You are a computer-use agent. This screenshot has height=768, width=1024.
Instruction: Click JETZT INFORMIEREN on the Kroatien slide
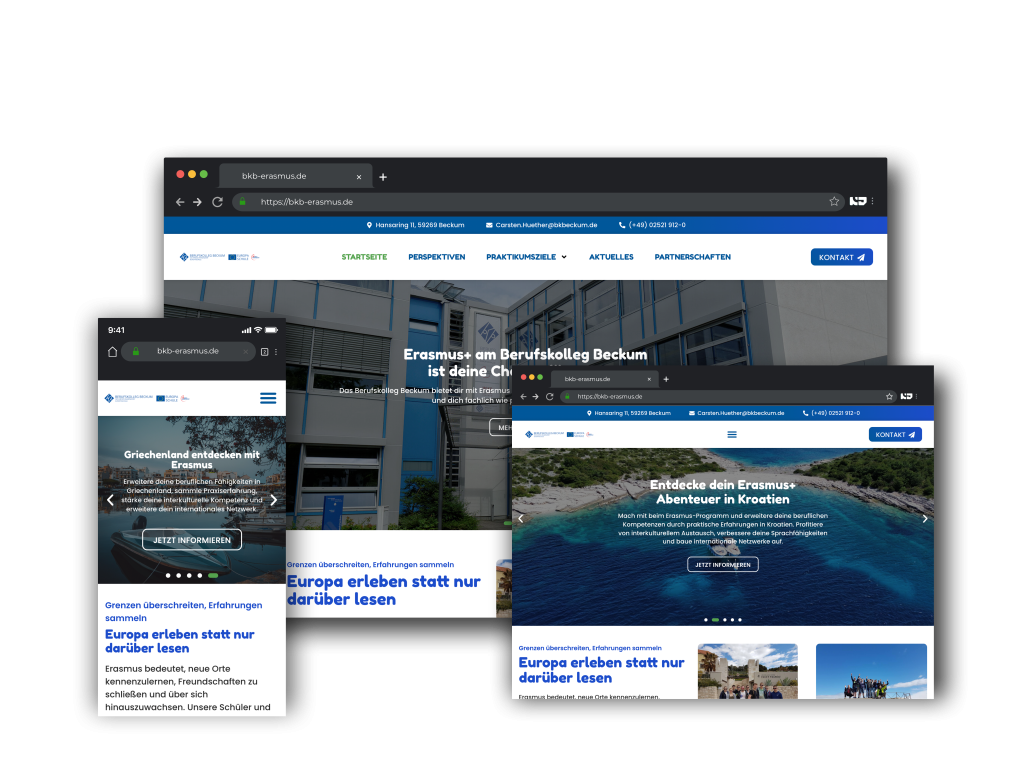(x=723, y=565)
